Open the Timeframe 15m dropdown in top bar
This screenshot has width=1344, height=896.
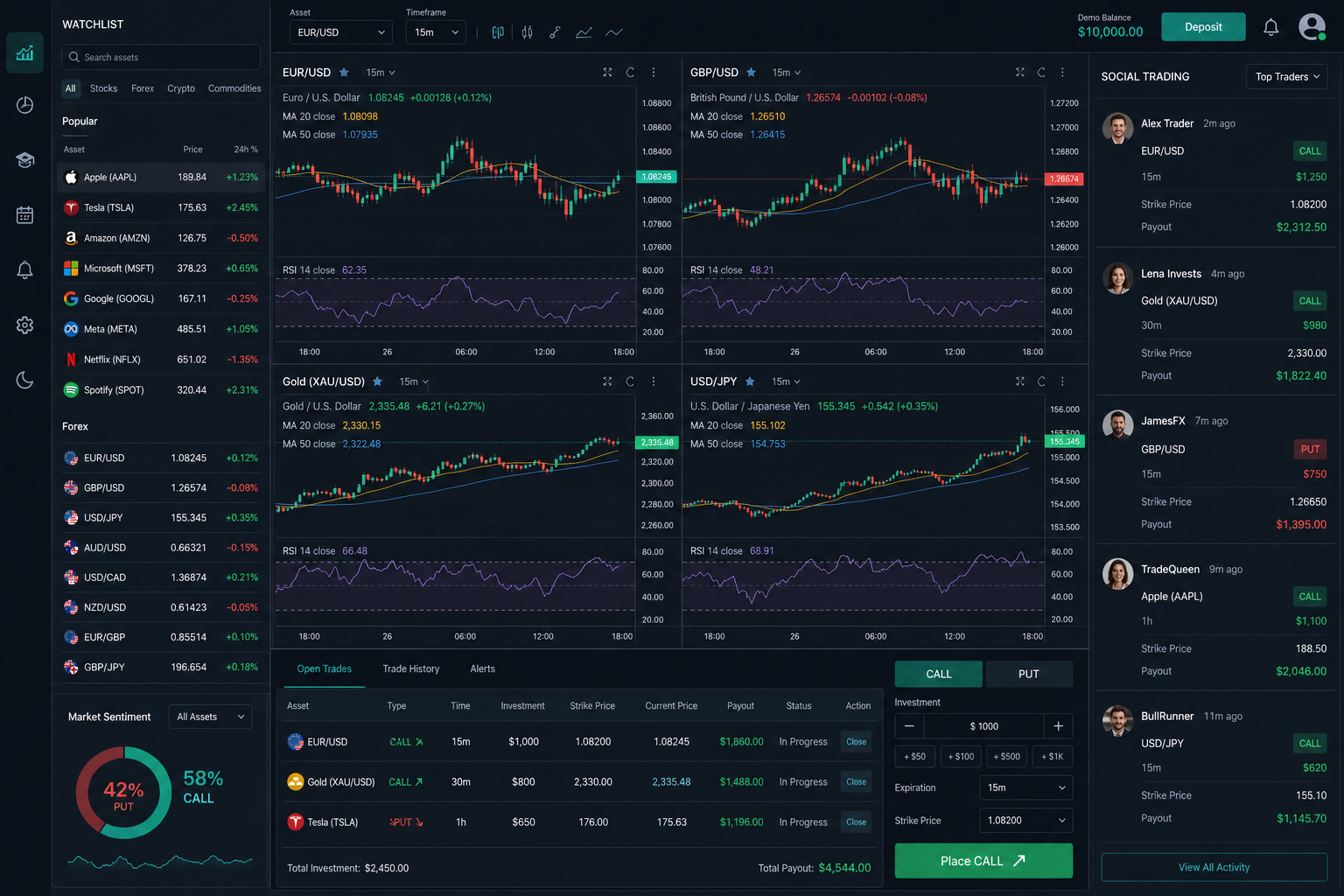[x=436, y=32]
